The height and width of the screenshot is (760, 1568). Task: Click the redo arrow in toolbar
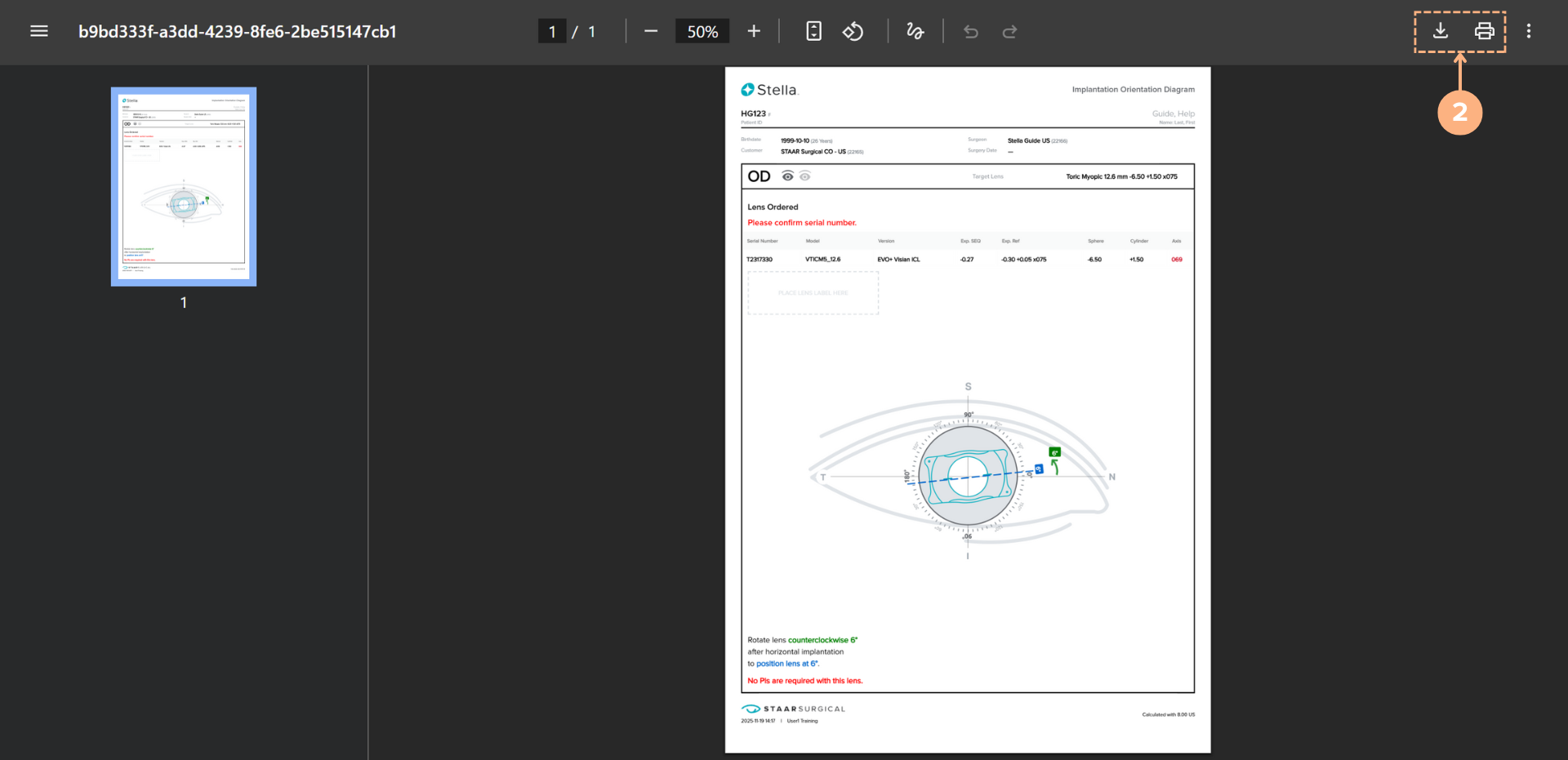click(x=1009, y=31)
